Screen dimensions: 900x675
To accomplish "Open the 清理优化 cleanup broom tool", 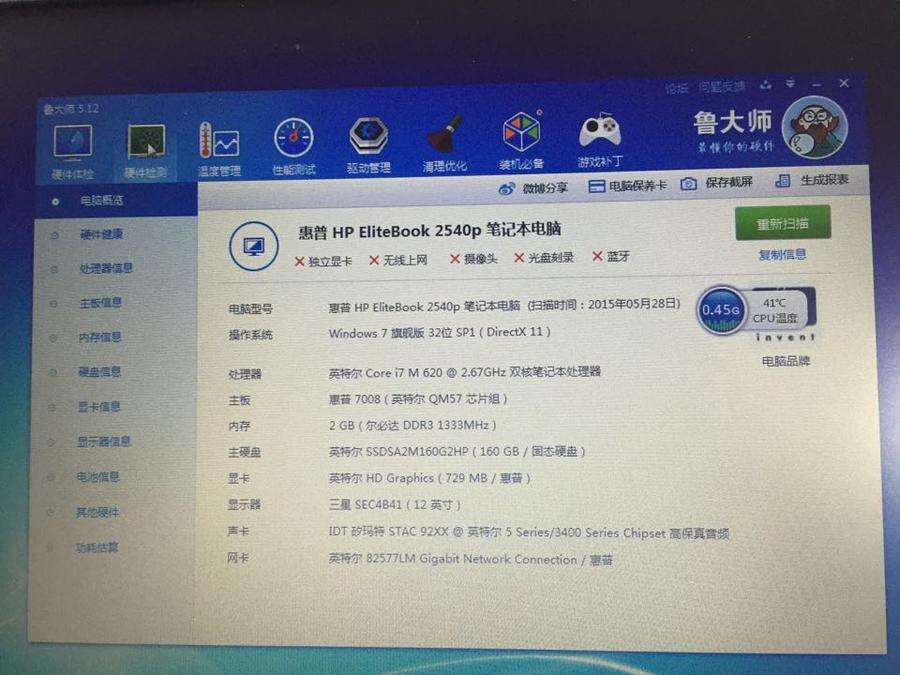I will point(445,144).
